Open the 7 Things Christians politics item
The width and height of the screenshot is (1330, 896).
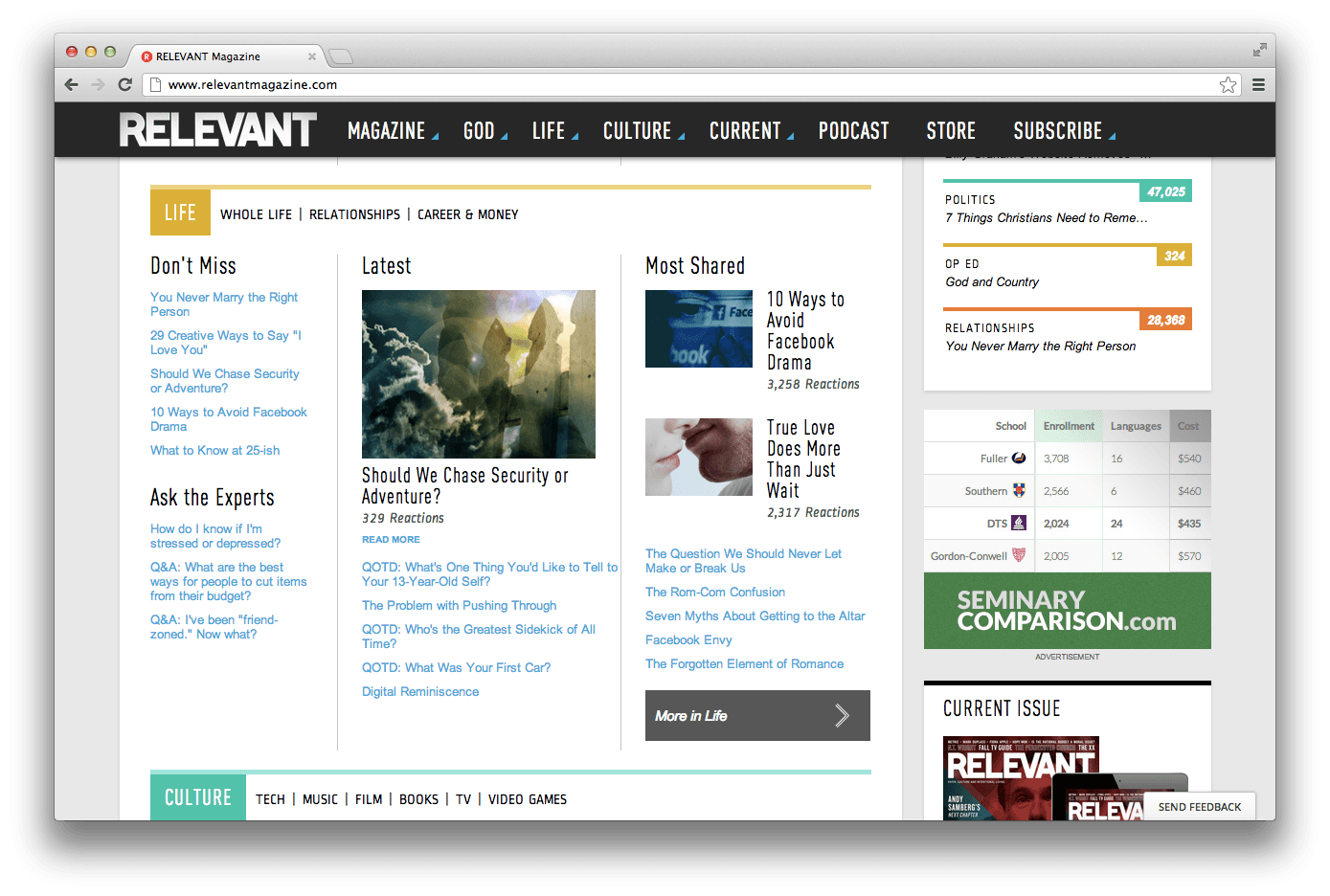(x=1047, y=217)
